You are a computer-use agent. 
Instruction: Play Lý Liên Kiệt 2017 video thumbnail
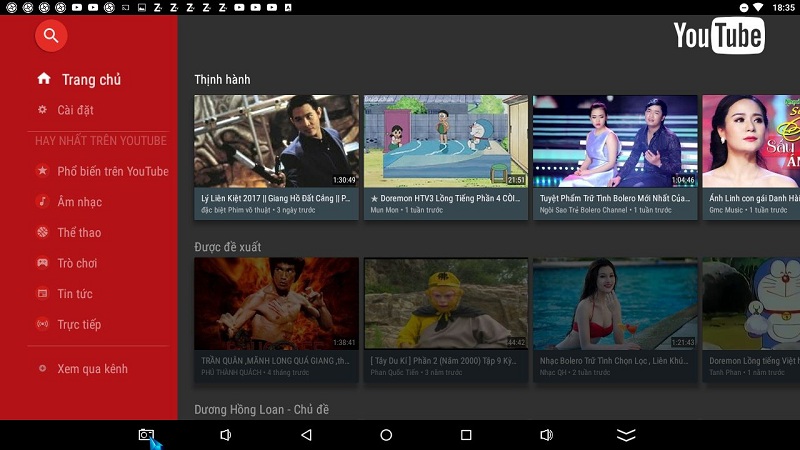pyautogui.click(x=276, y=141)
